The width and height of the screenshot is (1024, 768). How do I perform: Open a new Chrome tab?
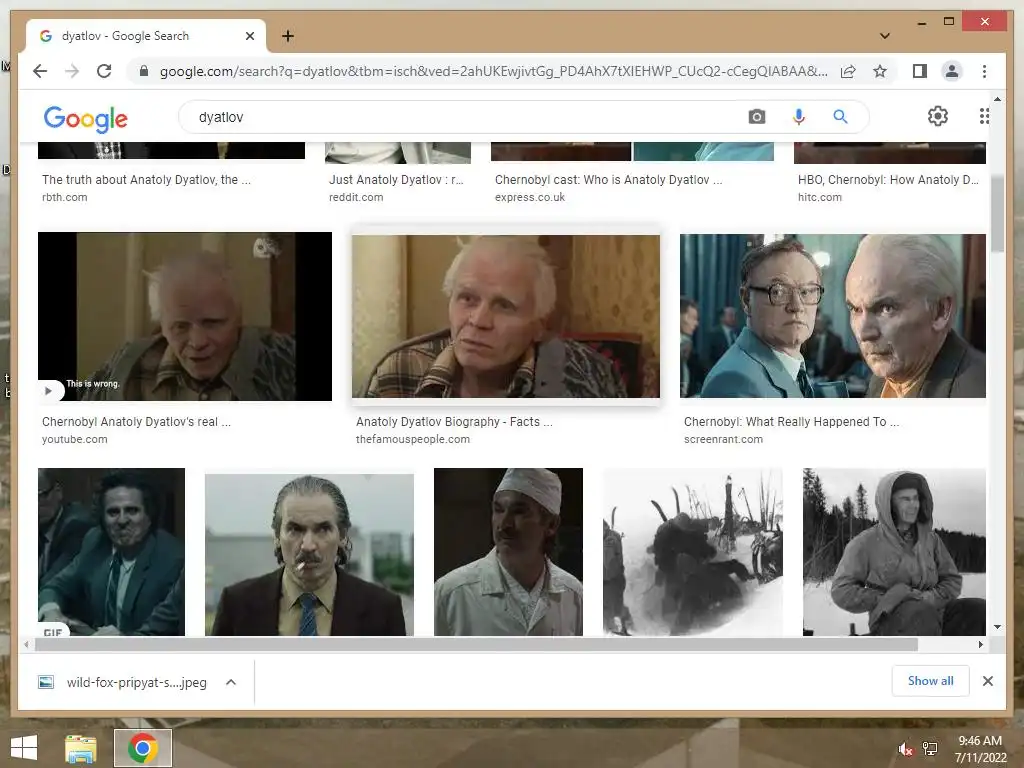[x=287, y=36]
